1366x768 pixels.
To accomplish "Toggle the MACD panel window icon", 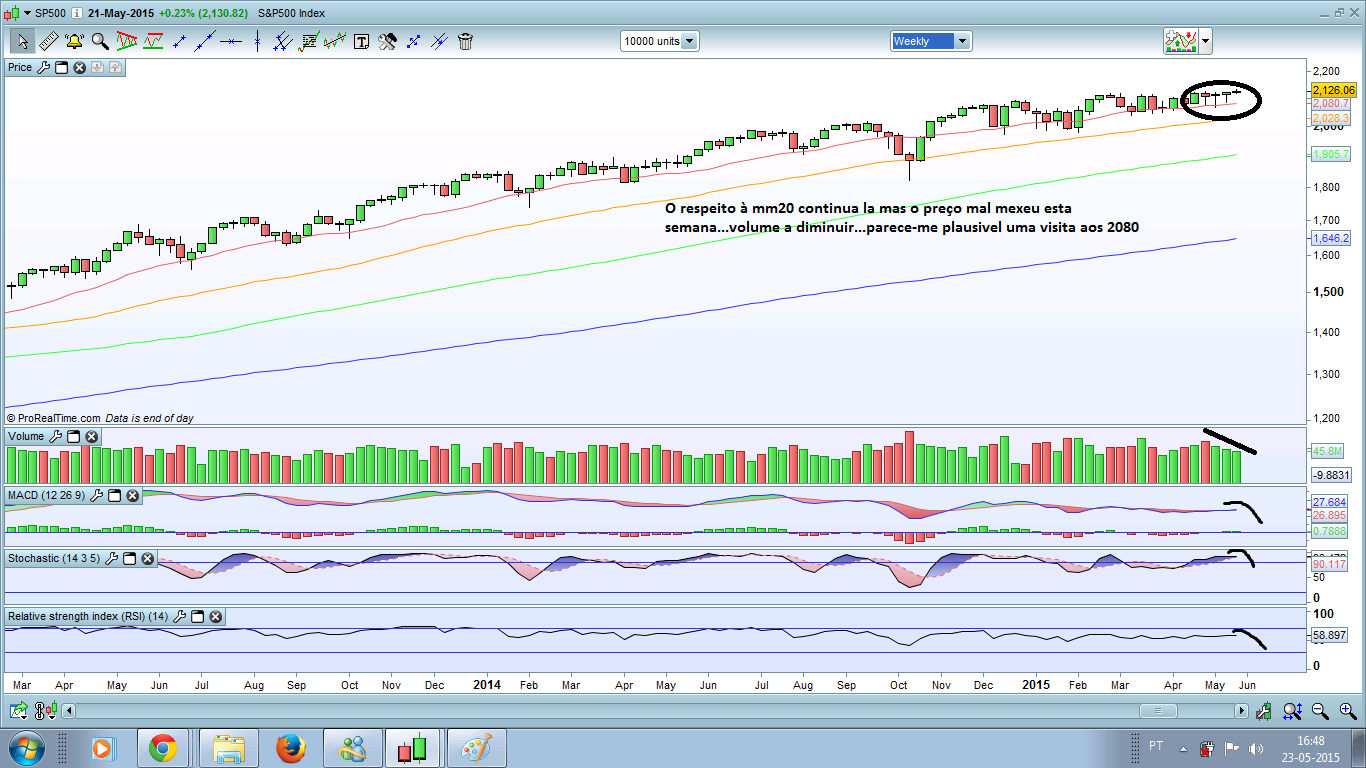I will click(x=113, y=495).
